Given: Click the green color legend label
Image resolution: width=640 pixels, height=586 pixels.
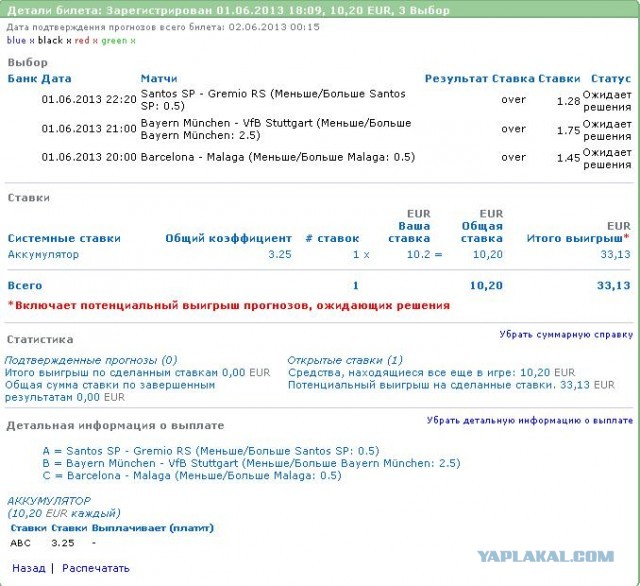Looking at the screenshot, I should (x=114, y=41).
